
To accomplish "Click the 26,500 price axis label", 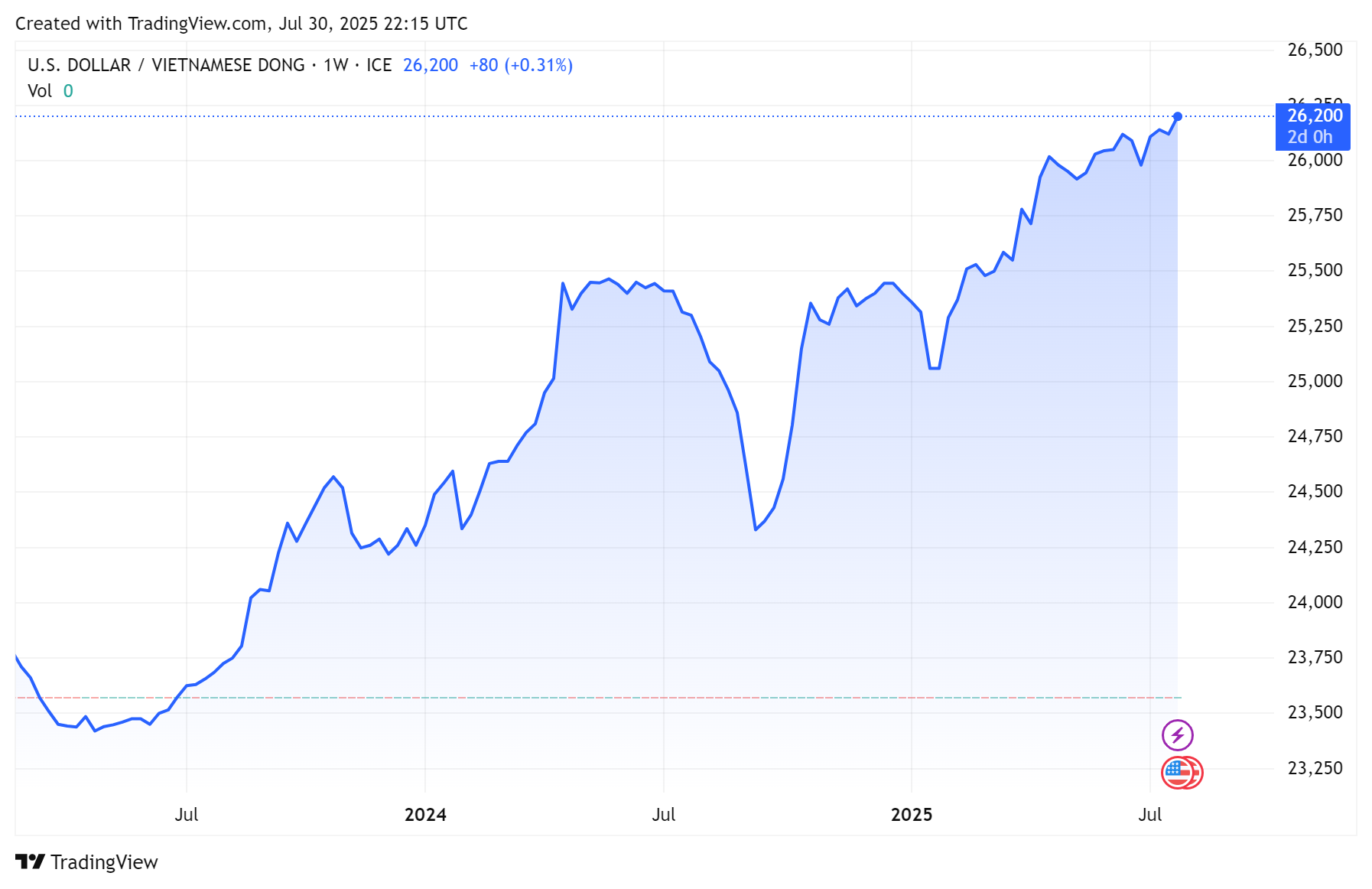I will pos(1315,50).
